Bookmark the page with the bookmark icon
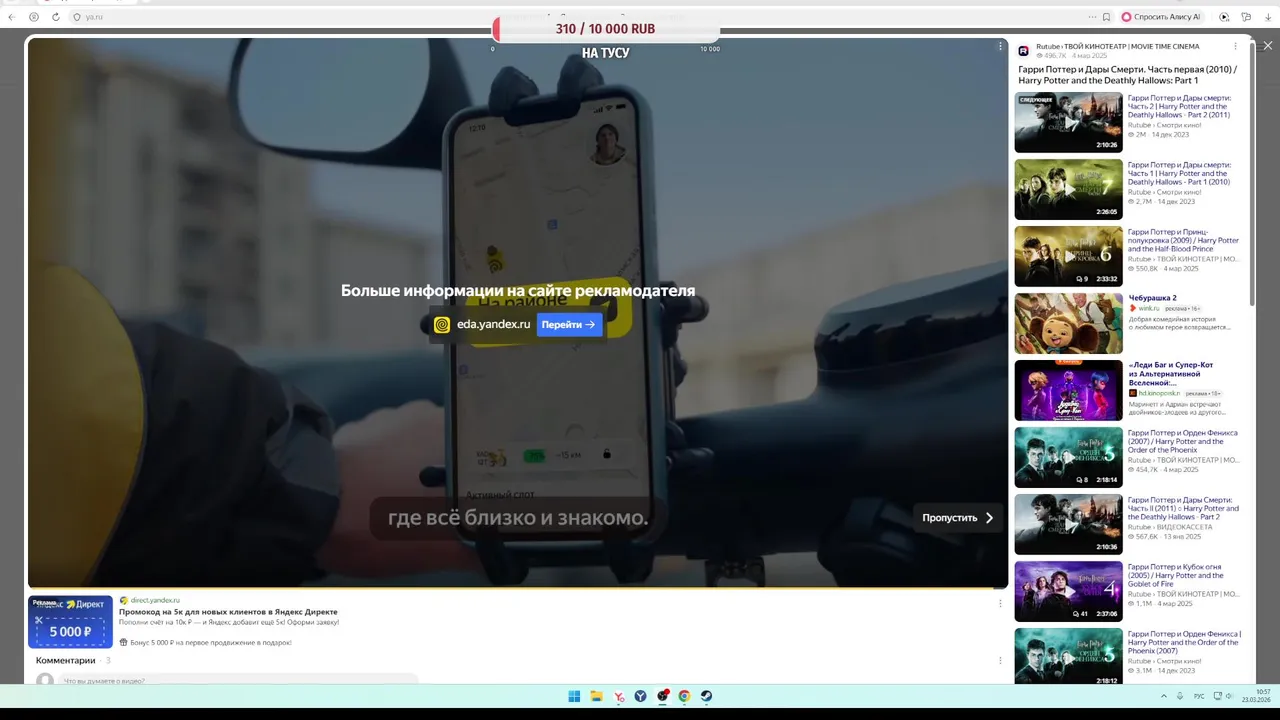This screenshot has width=1280, height=720. [x=1106, y=17]
